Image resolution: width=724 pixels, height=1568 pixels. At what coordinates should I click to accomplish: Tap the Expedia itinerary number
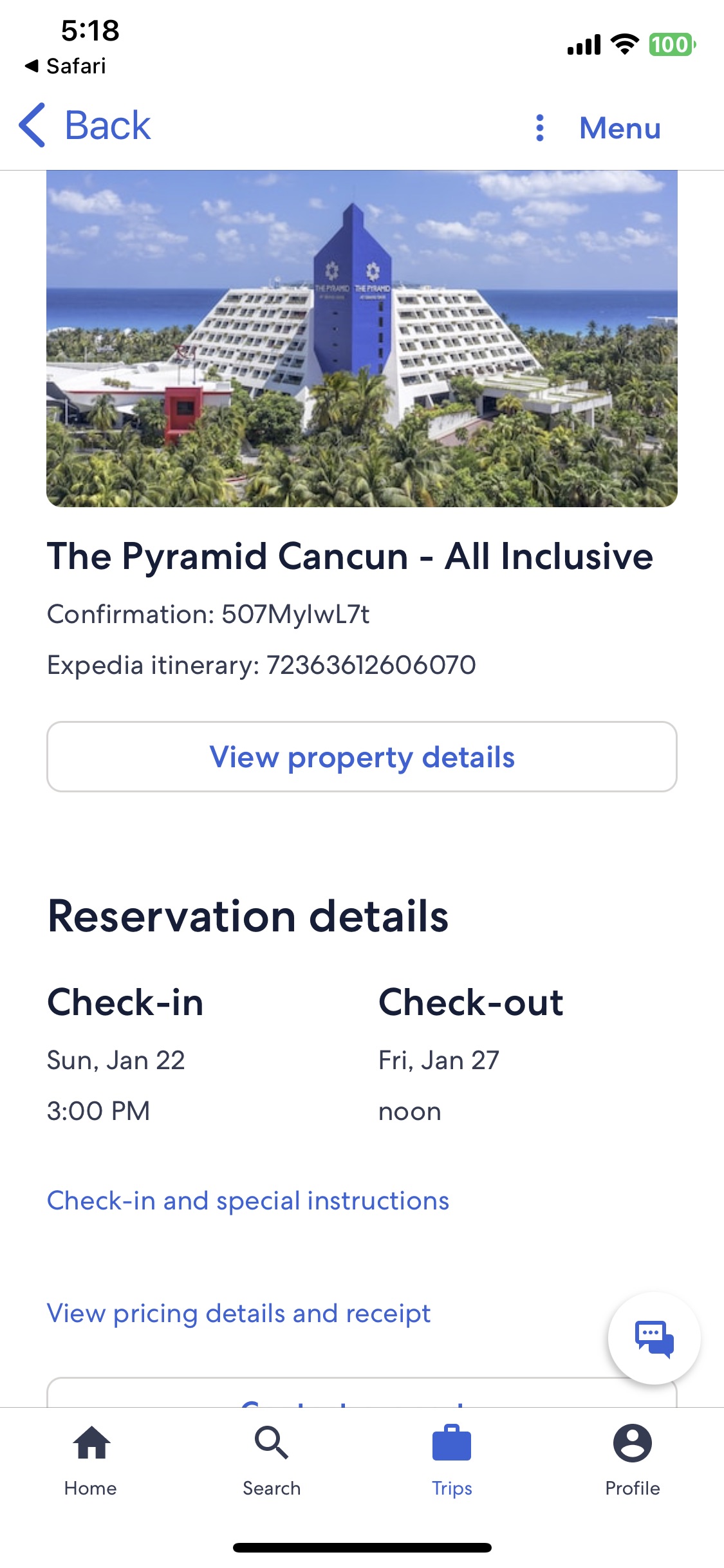[x=371, y=665]
